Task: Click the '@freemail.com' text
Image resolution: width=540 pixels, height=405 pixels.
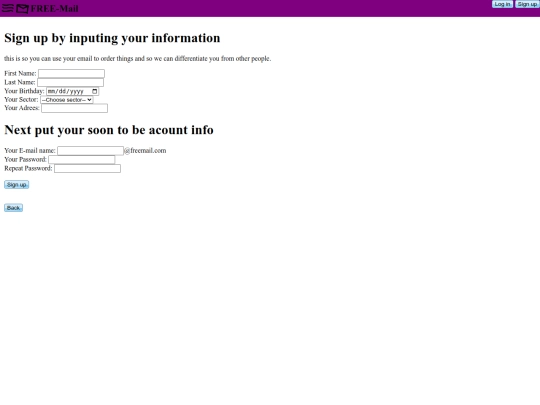Action: [145, 151]
